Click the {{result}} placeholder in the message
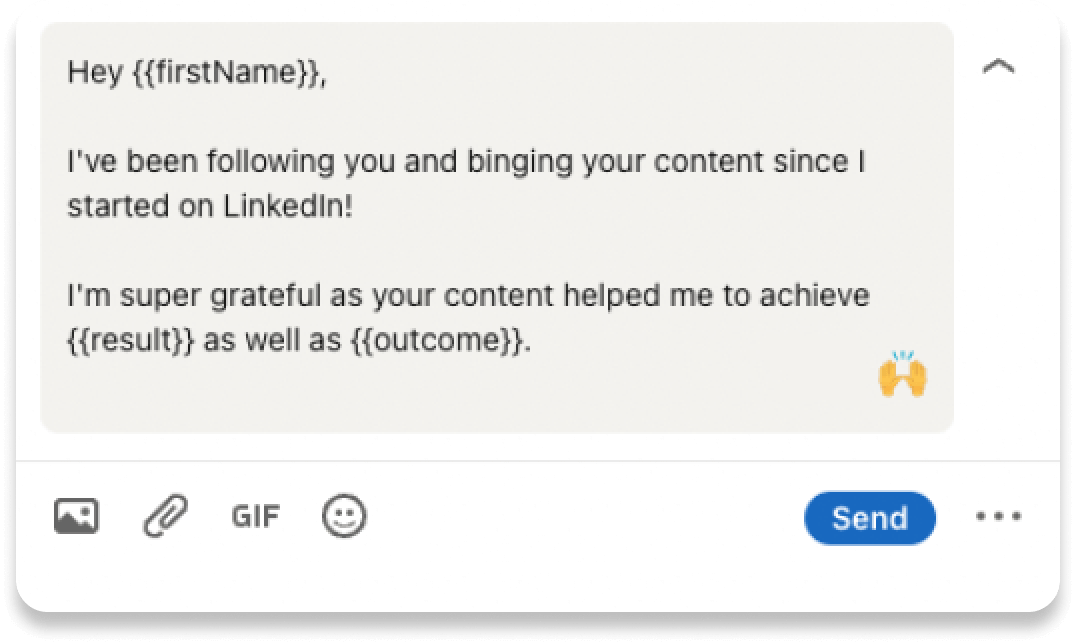 pyautogui.click(x=132, y=341)
